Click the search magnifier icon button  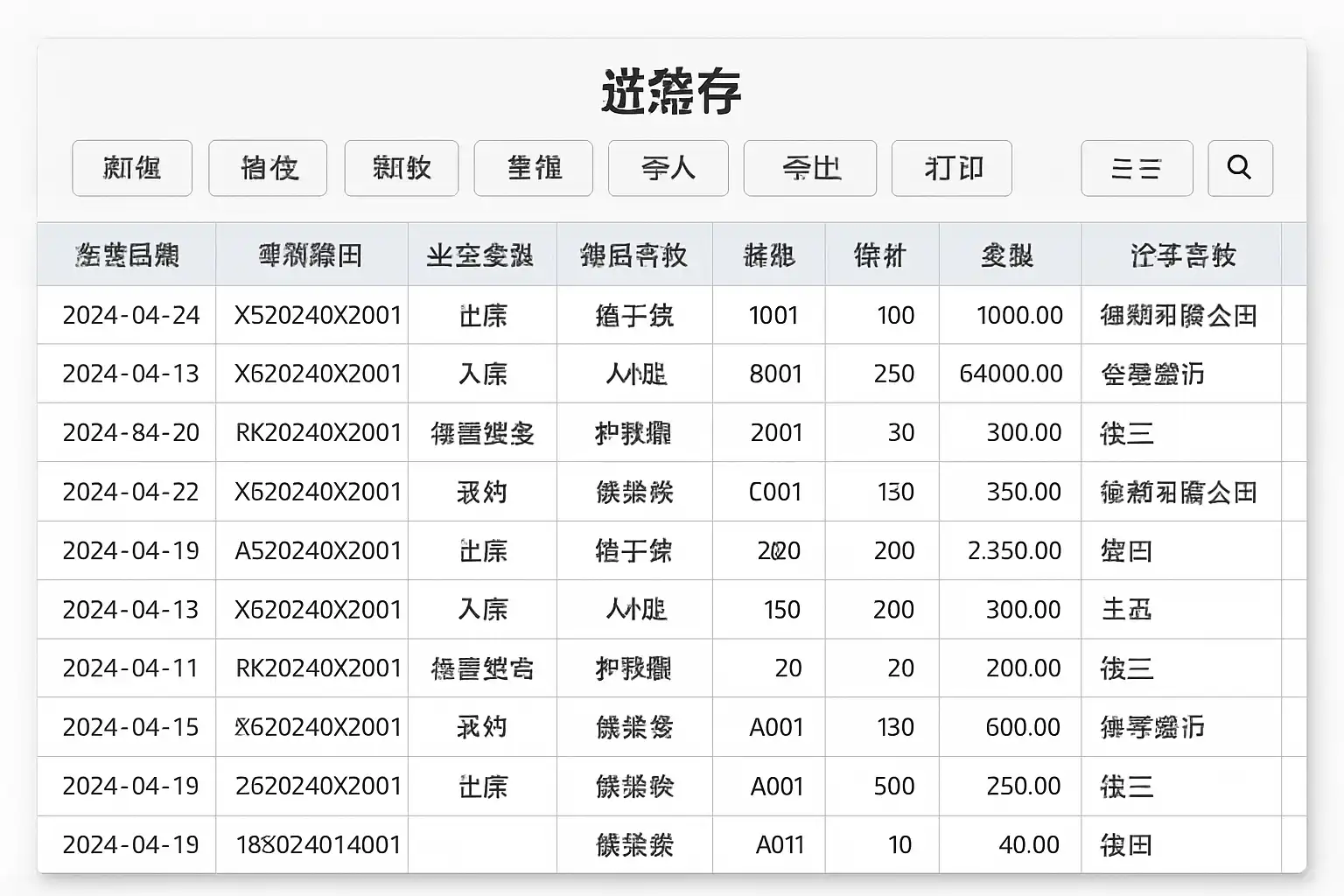pos(1240,168)
